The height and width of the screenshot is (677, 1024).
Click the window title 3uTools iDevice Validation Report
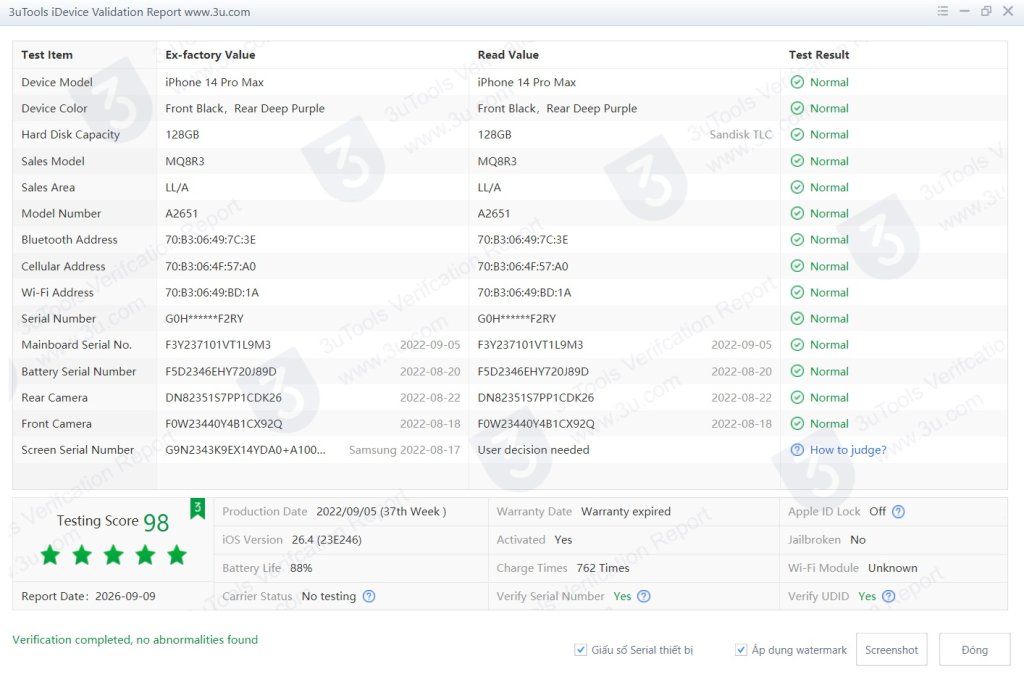click(x=129, y=12)
